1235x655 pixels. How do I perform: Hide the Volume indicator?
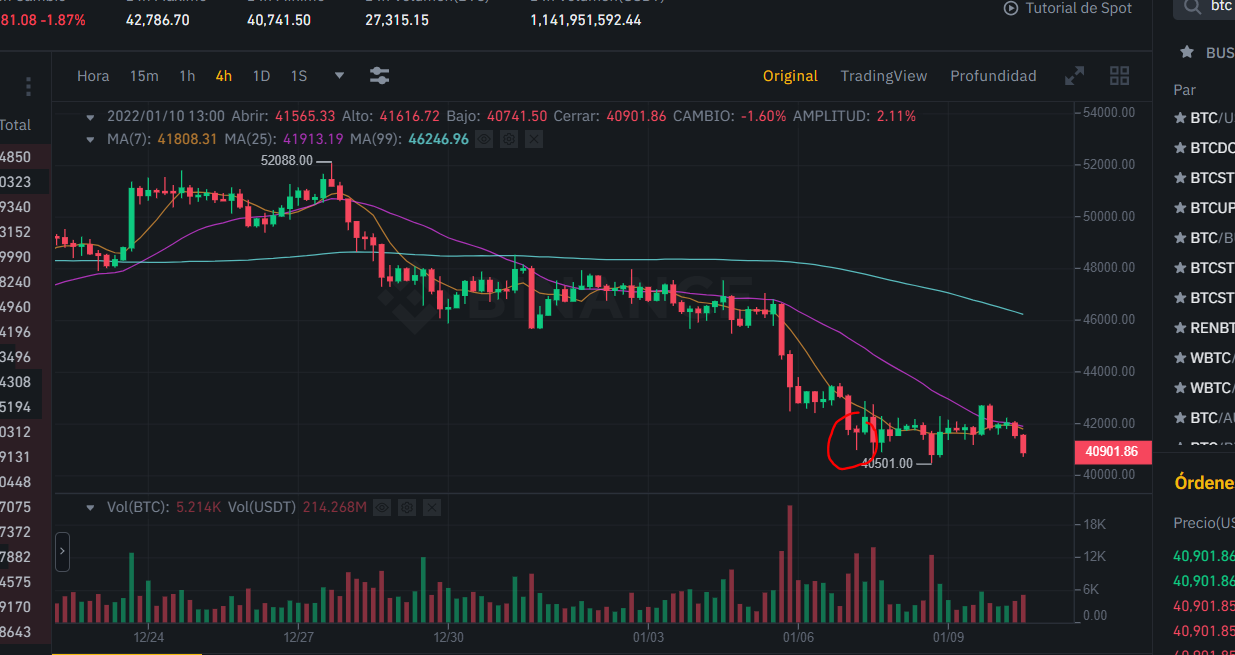tap(381, 507)
